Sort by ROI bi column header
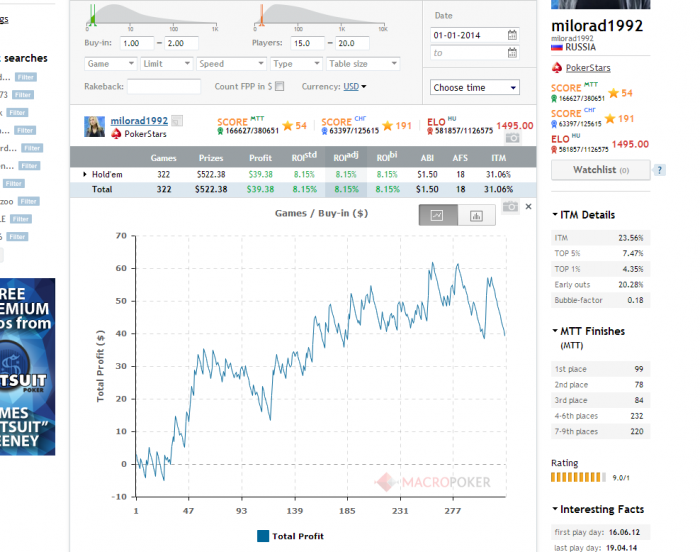700x552 pixels. (x=387, y=157)
